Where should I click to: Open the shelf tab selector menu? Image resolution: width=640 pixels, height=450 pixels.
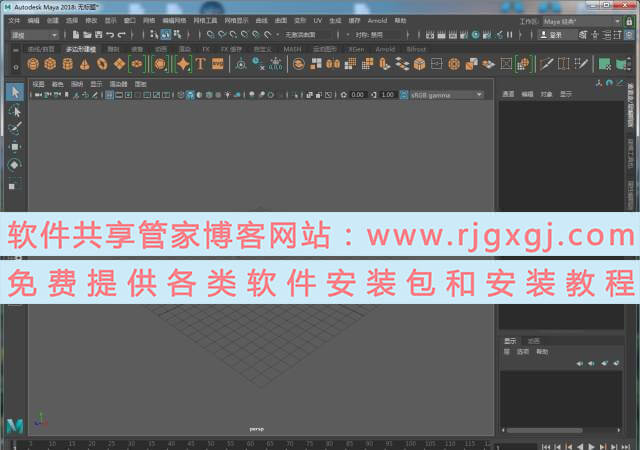16,50
